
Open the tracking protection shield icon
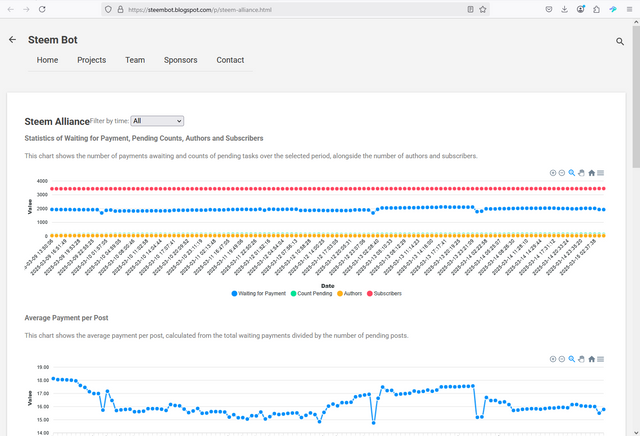tap(108, 9)
